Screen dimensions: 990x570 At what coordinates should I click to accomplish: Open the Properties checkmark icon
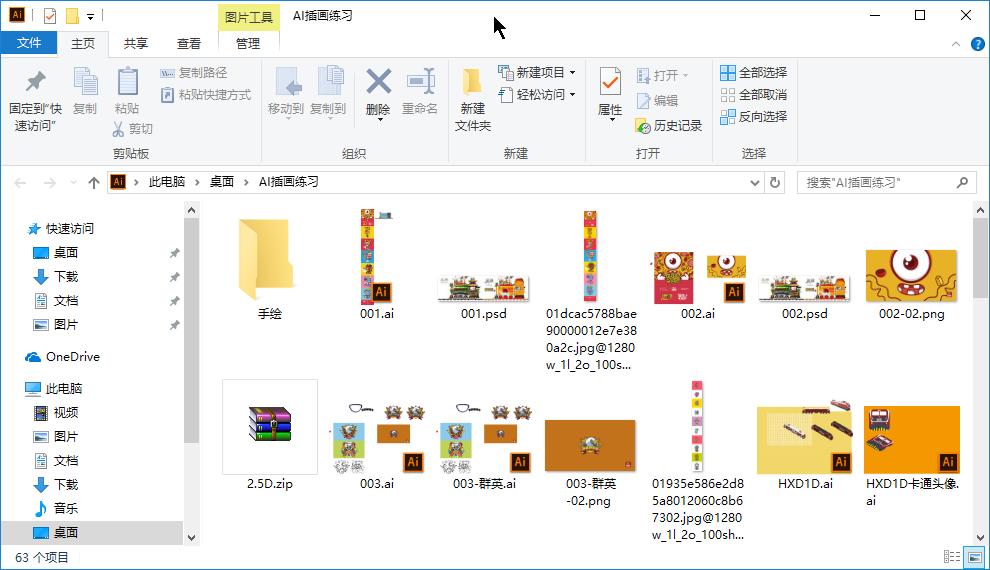click(610, 82)
